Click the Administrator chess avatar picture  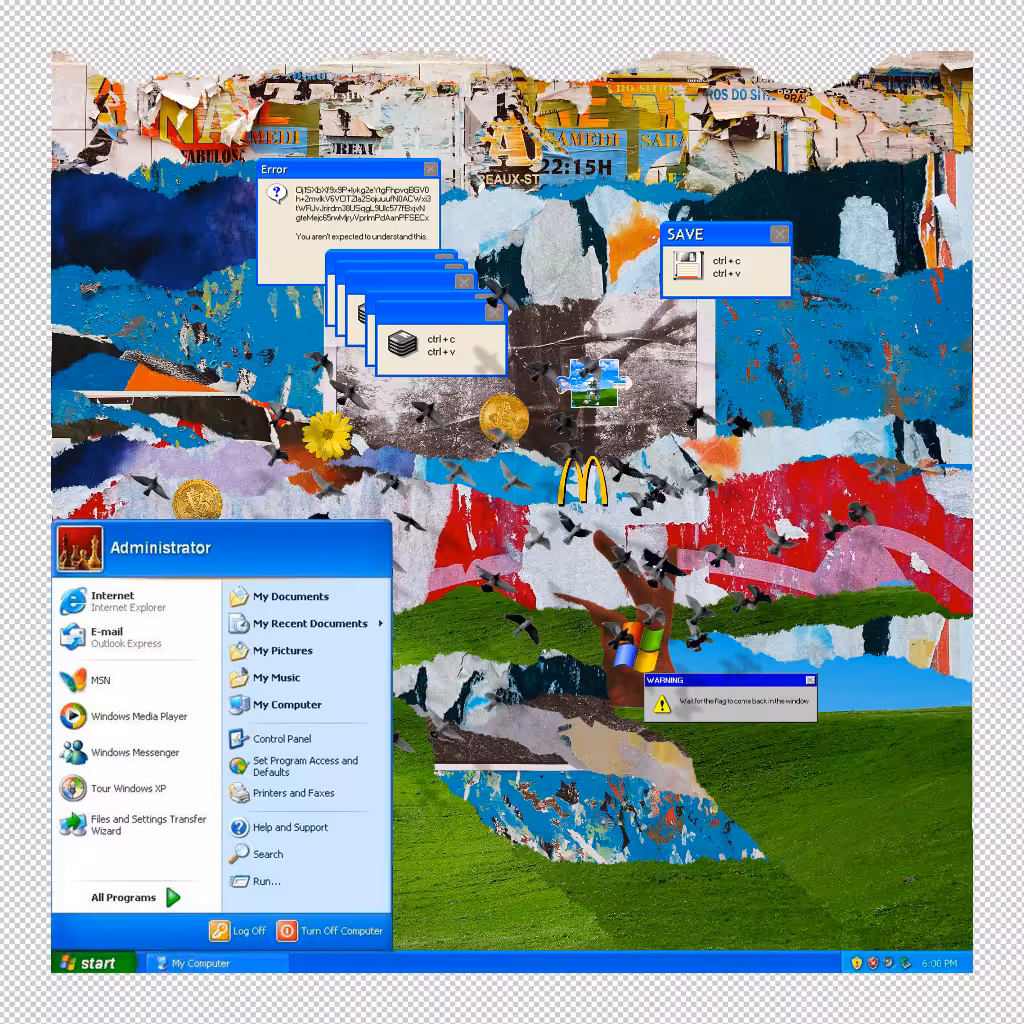80,549
